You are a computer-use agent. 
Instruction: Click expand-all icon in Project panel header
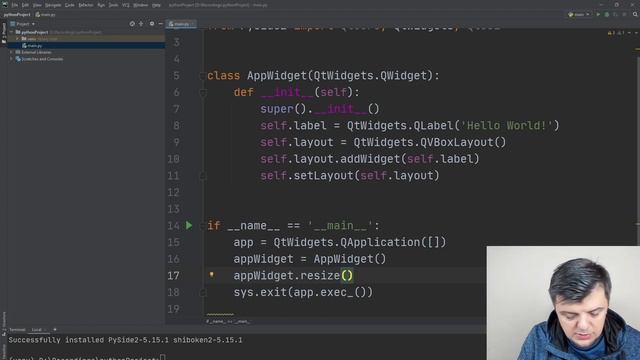(x=141, y=24)
